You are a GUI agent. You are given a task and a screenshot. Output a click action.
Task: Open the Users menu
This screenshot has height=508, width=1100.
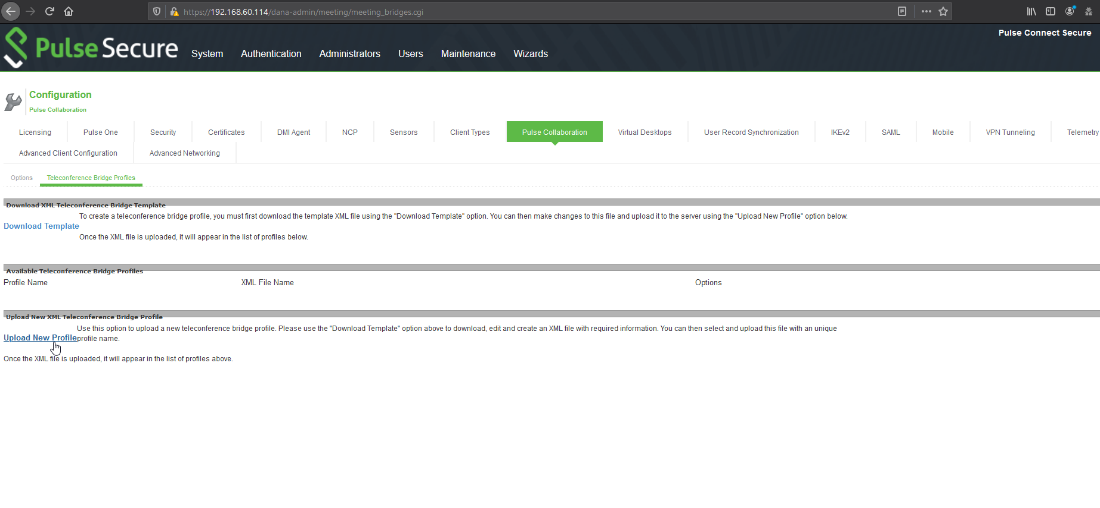(410, 54)
